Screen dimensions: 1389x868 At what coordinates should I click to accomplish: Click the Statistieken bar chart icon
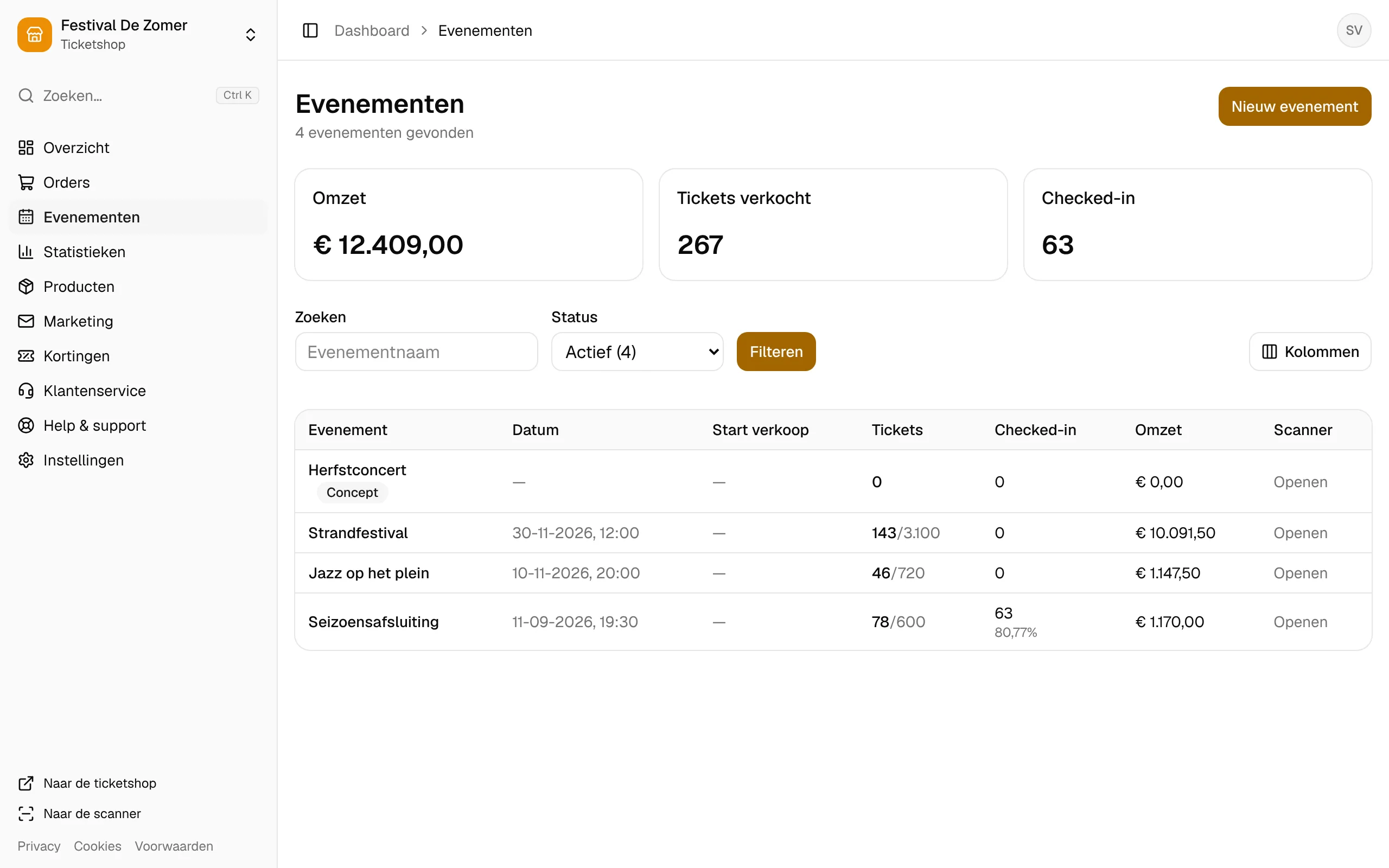[x=26, y=252]
